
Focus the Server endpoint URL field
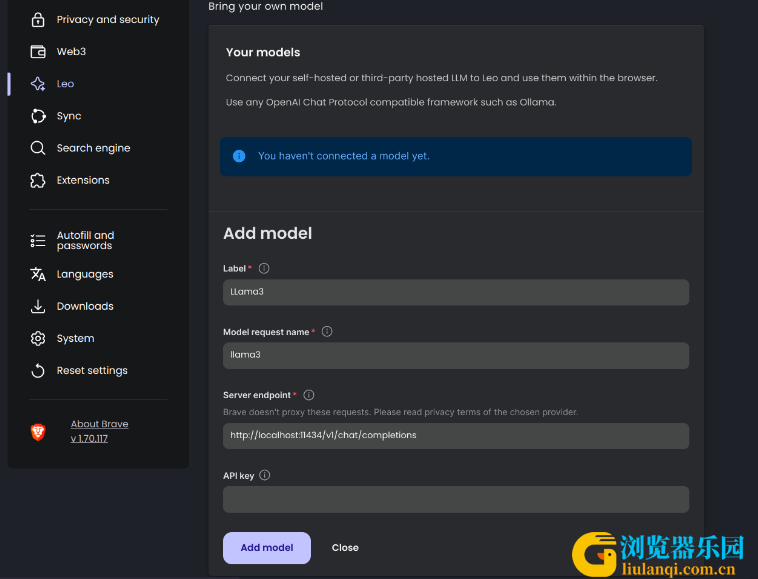(456, 435)
